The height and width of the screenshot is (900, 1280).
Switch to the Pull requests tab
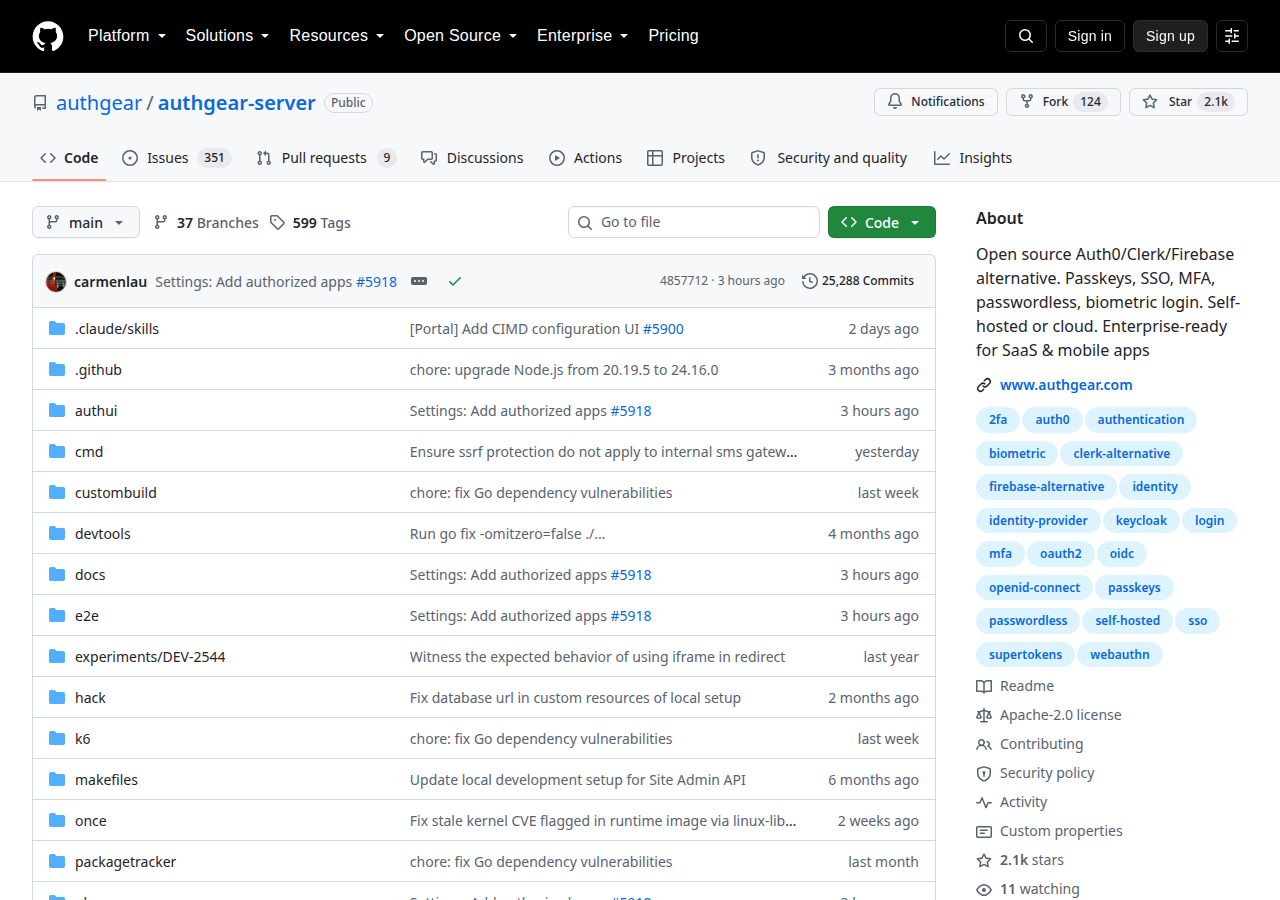(326, 158)
